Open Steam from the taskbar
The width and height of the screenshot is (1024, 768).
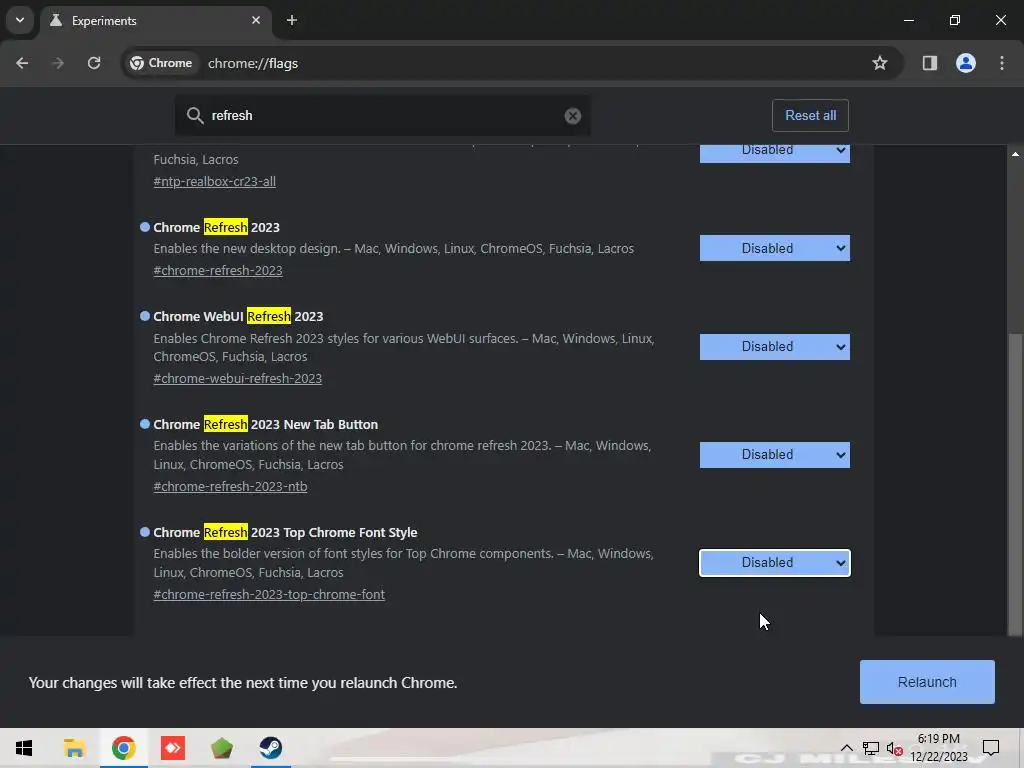coord(271,748)
